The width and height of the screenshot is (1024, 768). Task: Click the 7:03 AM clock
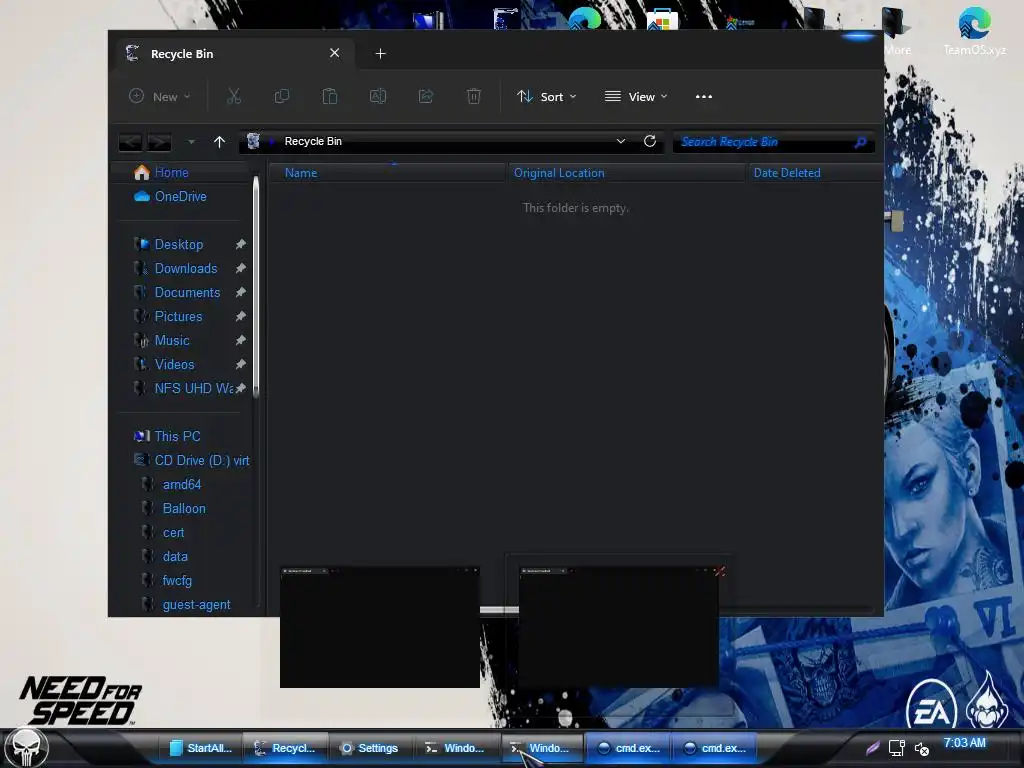click(965, 743)
